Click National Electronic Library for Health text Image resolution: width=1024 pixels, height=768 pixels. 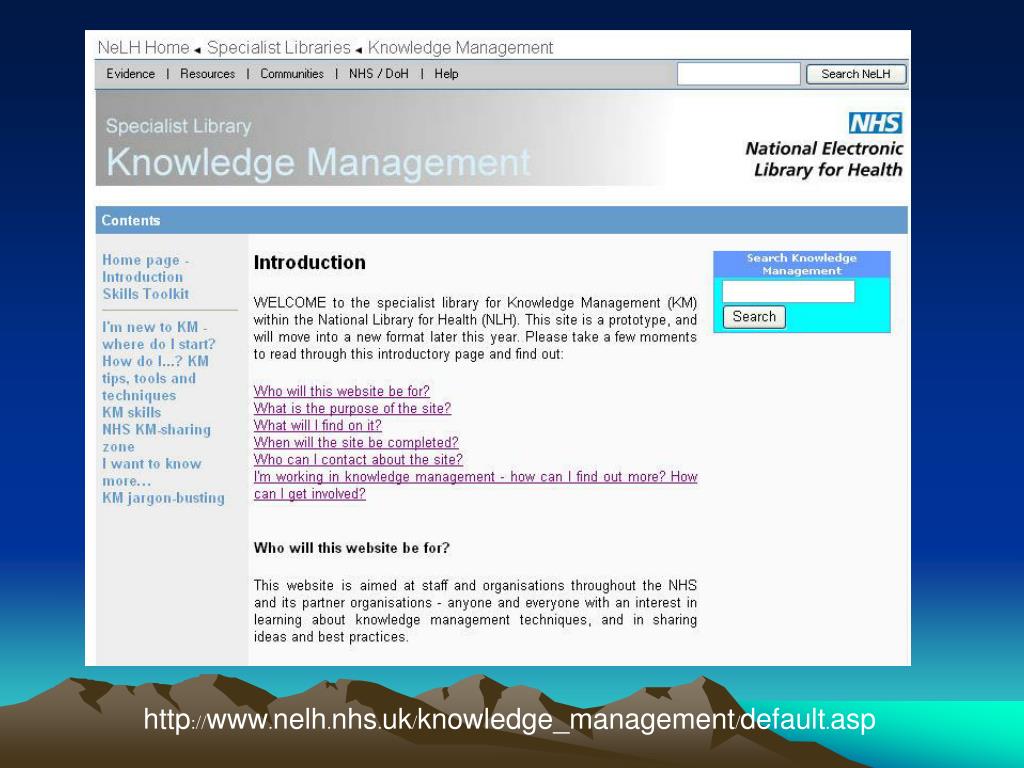click(824, 159)
